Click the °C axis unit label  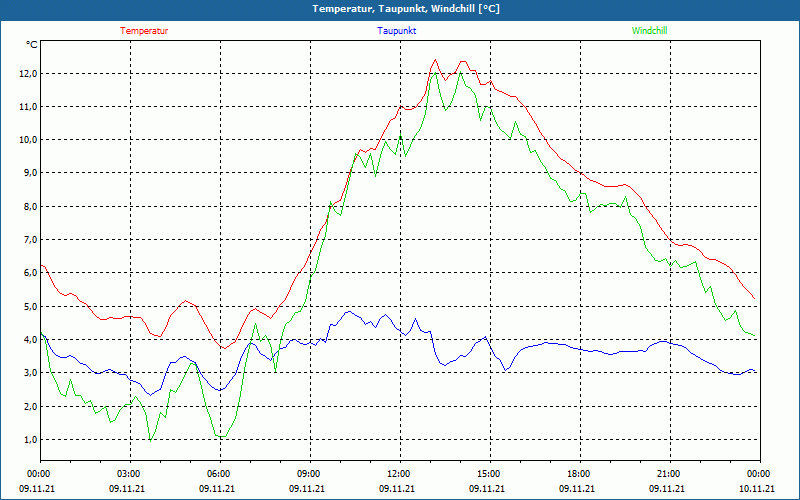coord(32,45)
